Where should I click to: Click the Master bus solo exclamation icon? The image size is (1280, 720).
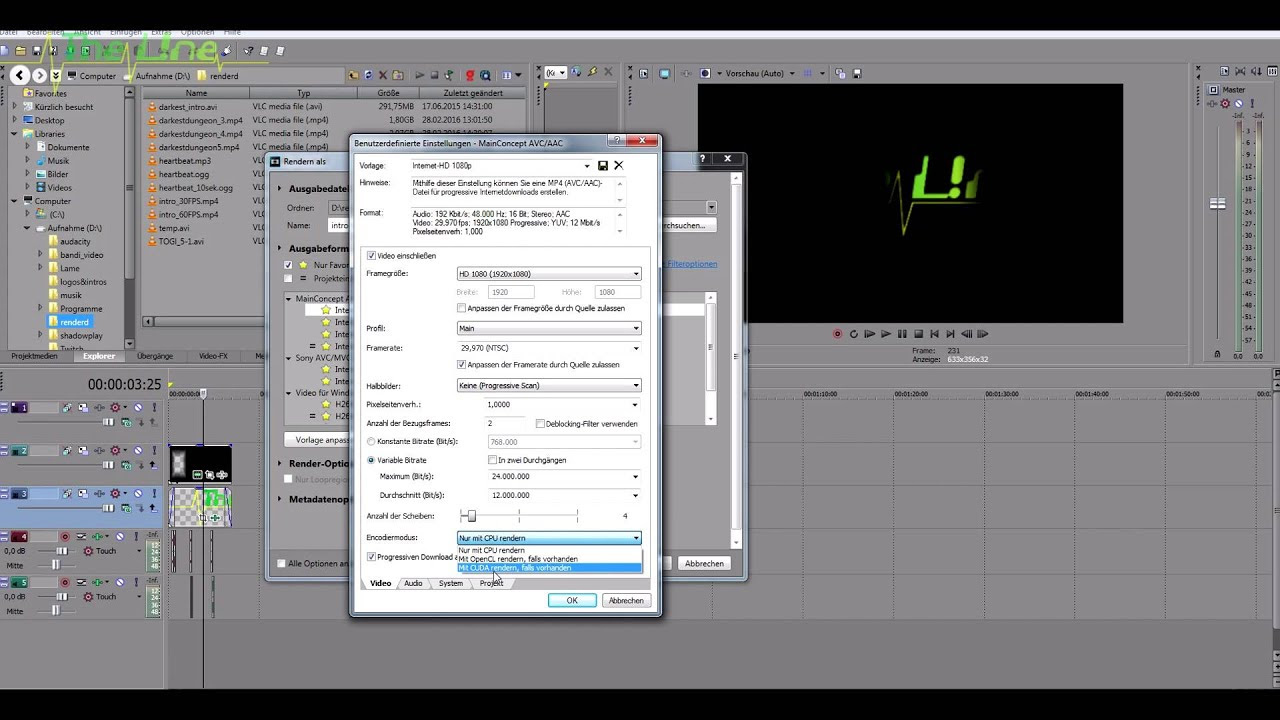coord(1250,104)
